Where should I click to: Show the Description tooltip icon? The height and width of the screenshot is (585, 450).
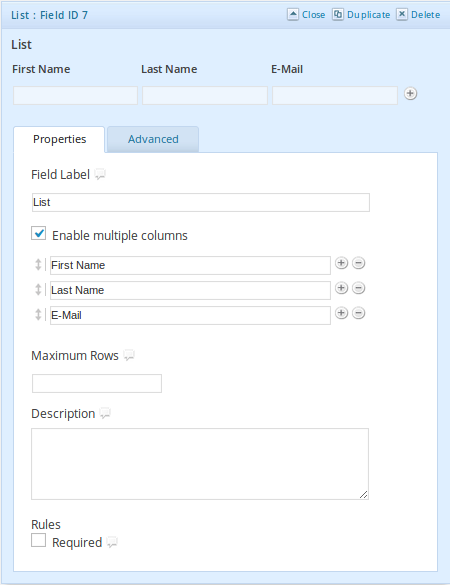click(x=105, y=413)
